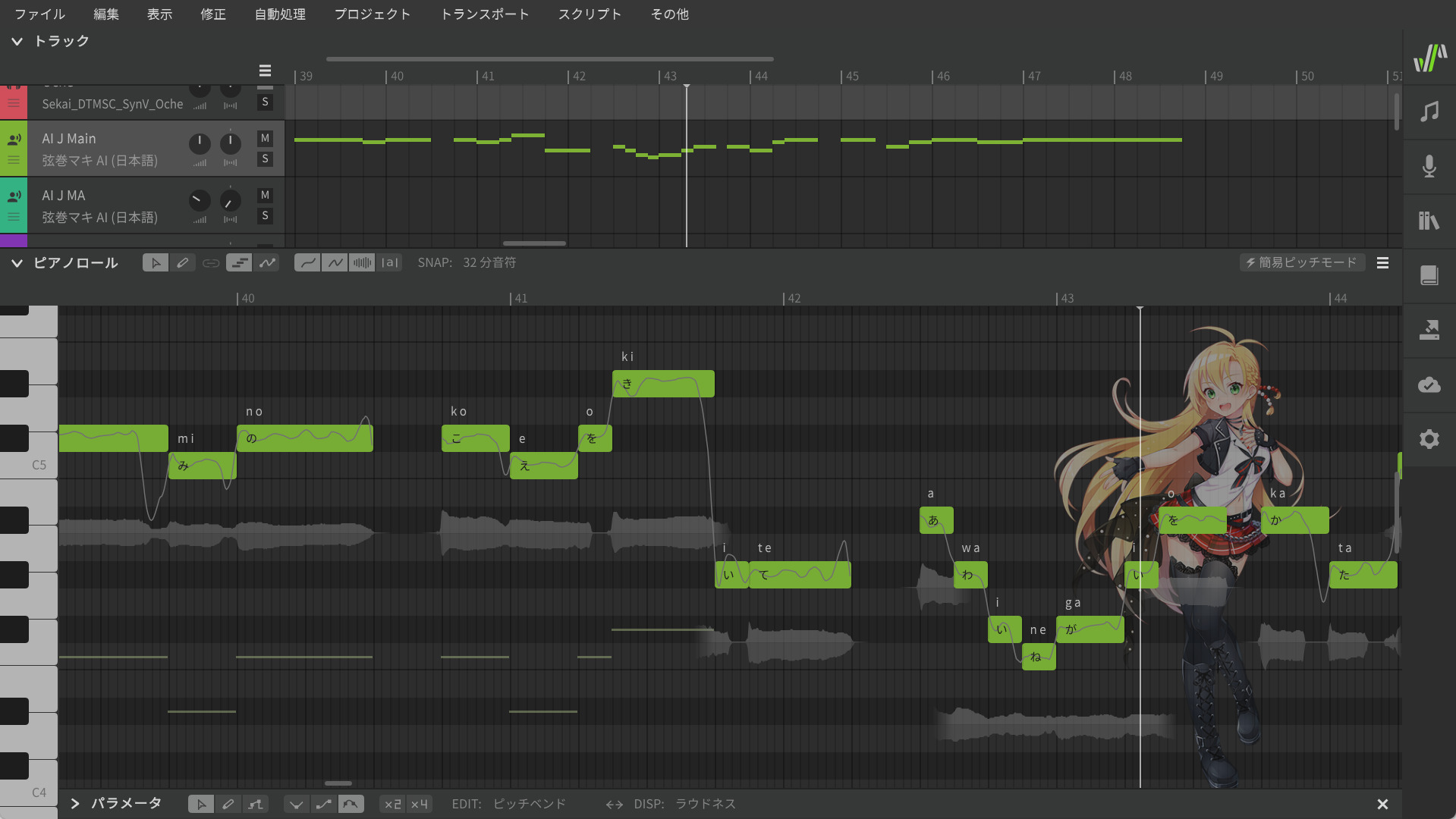Select the pointer tool in piano roll toolbar
This screenshot has height=819, width=1456.
click(x=156, y=262)
